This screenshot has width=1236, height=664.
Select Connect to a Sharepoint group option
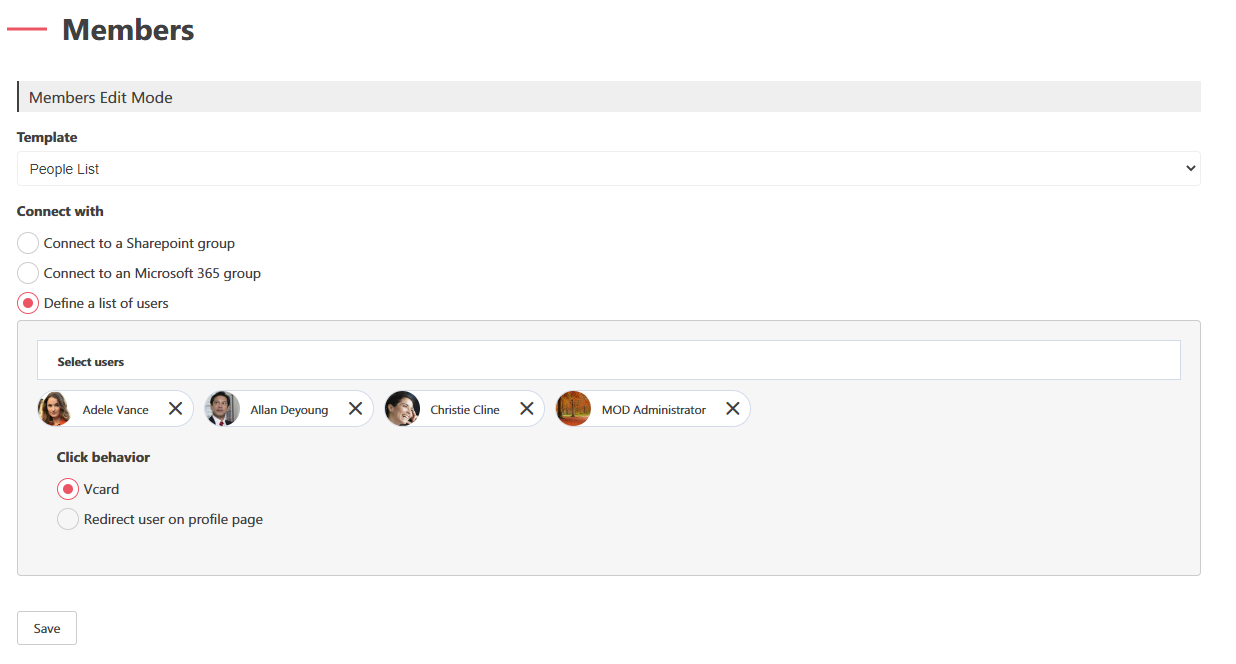[x=28, y=243]
